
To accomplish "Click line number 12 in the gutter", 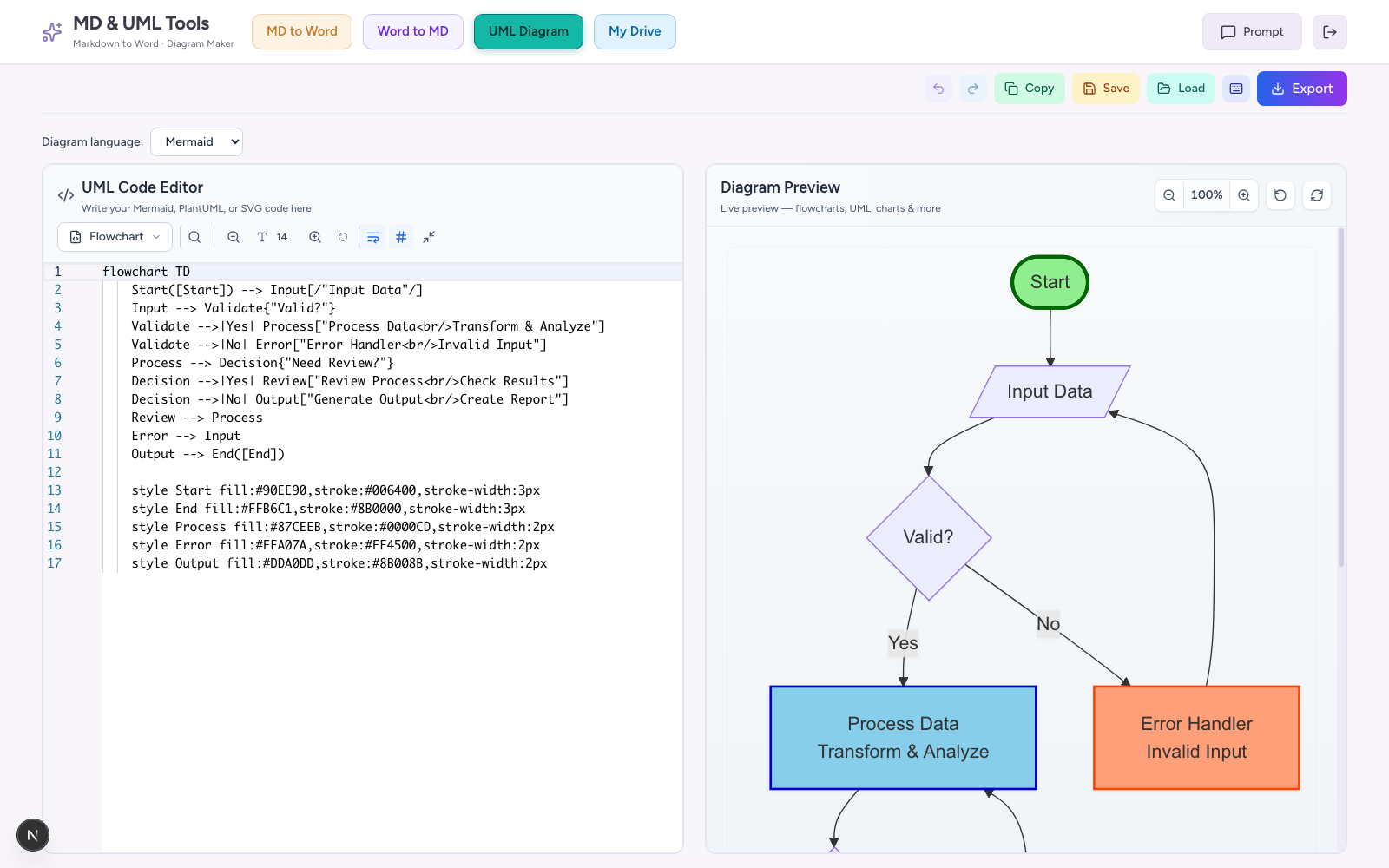I will (55, 472).
